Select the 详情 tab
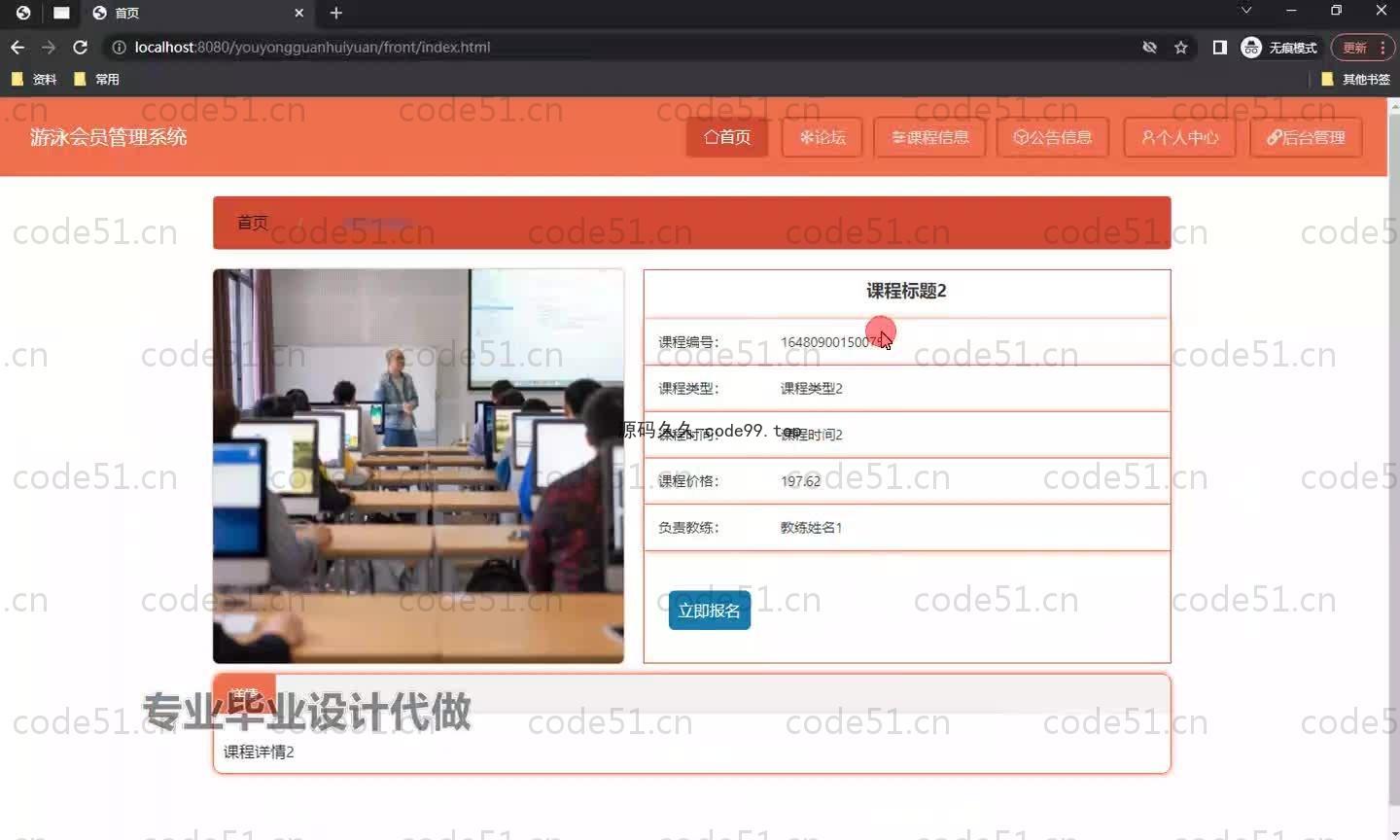 pos(244,694)
